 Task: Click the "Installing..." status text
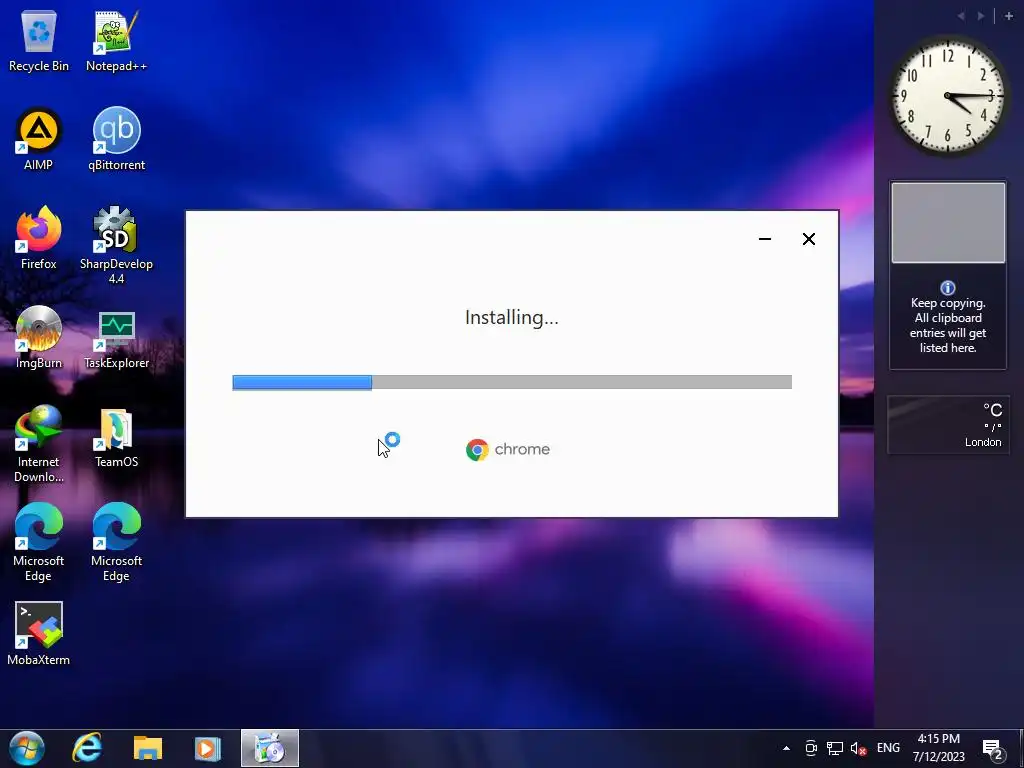512,317
